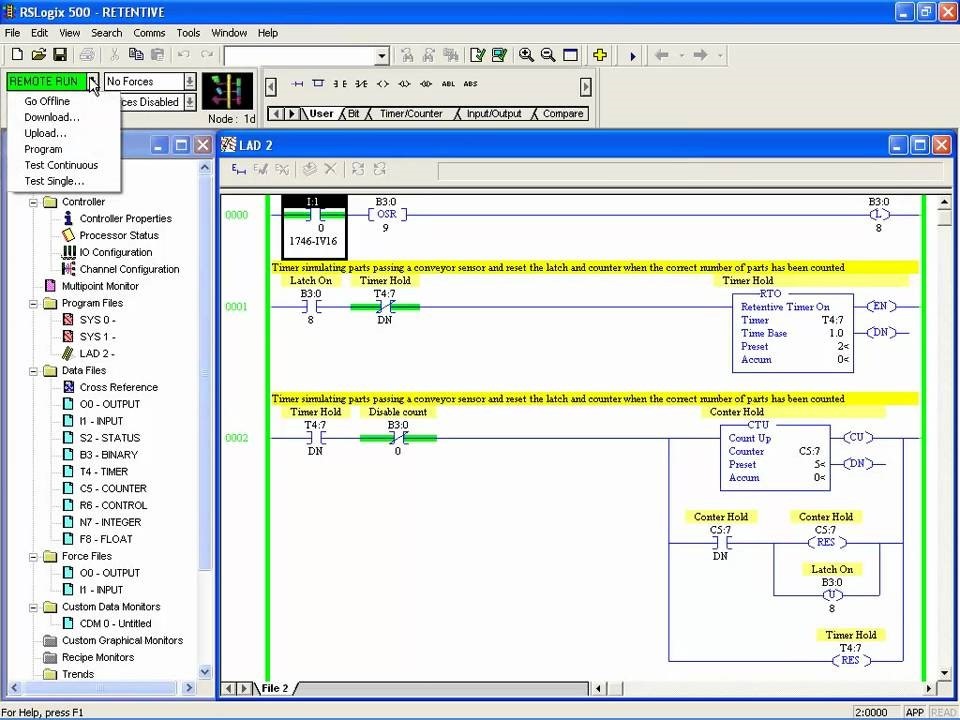Screen dimensions: 960x720
Task: Insert a branch instruction icon
Action: (x=318, y=83)
